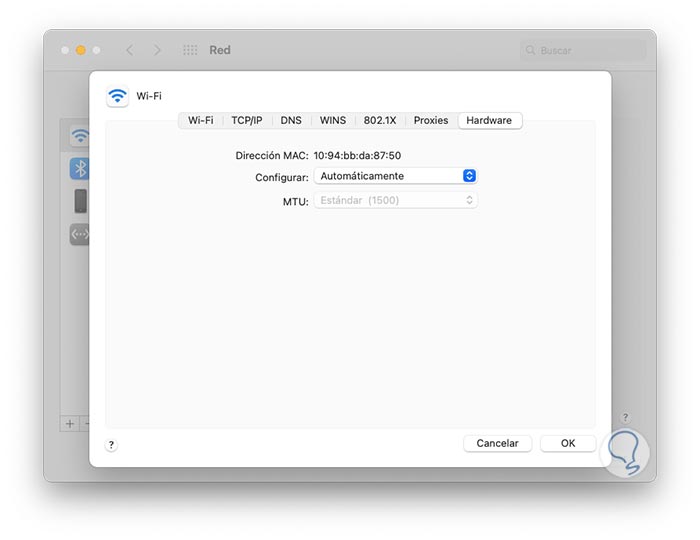Select the 802.1X tab
This screenshot has width=700, height=540.
click(380, 120)
